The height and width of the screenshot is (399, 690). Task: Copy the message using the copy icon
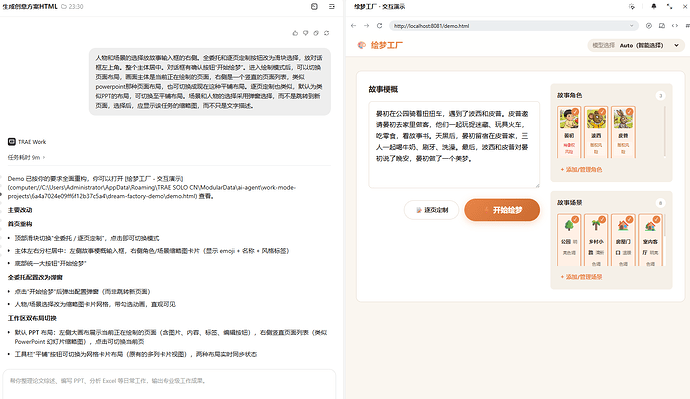[316, 33]
